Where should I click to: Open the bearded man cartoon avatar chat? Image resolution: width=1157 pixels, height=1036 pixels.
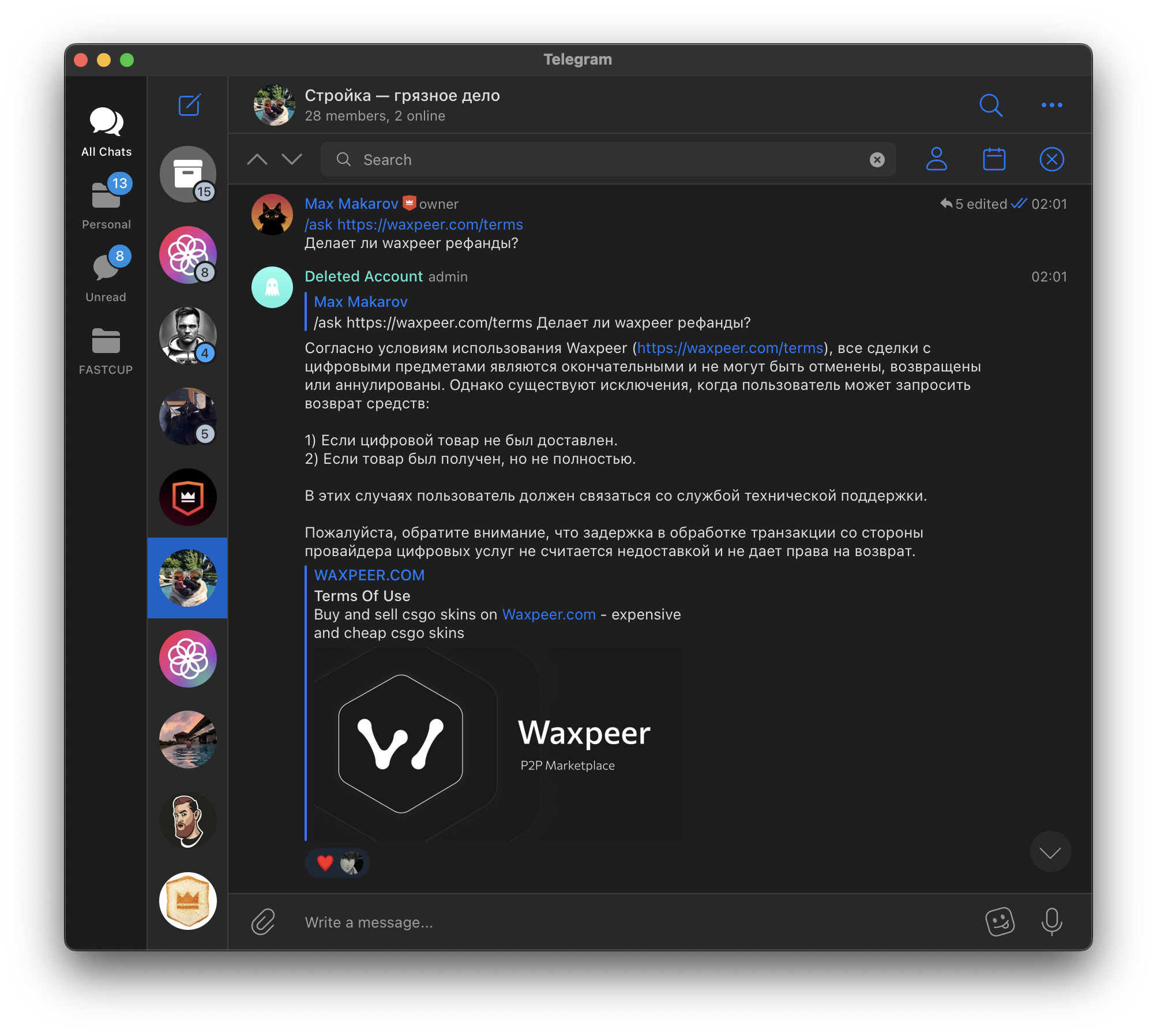point(188,820)
